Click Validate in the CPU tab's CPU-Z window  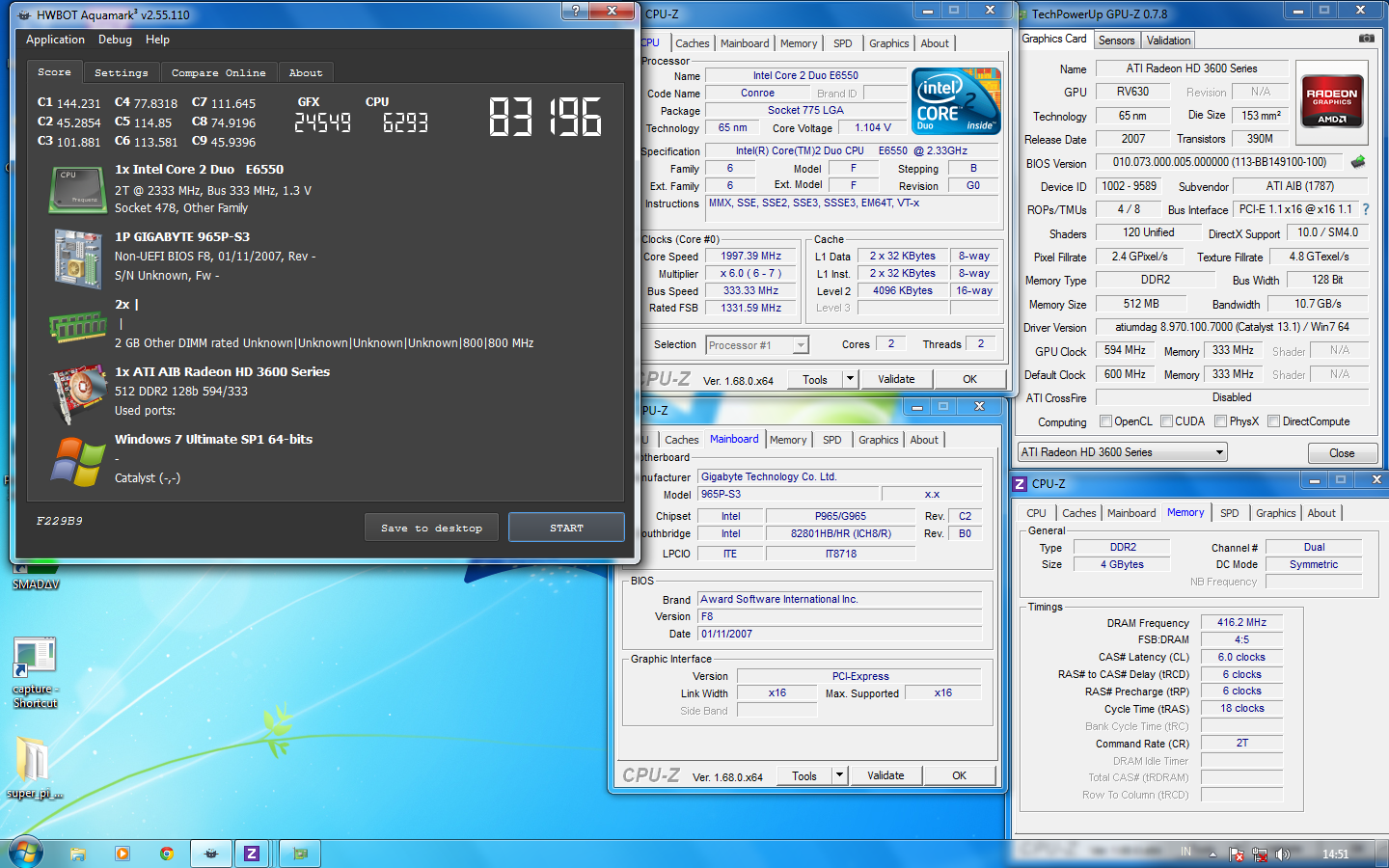896,379
